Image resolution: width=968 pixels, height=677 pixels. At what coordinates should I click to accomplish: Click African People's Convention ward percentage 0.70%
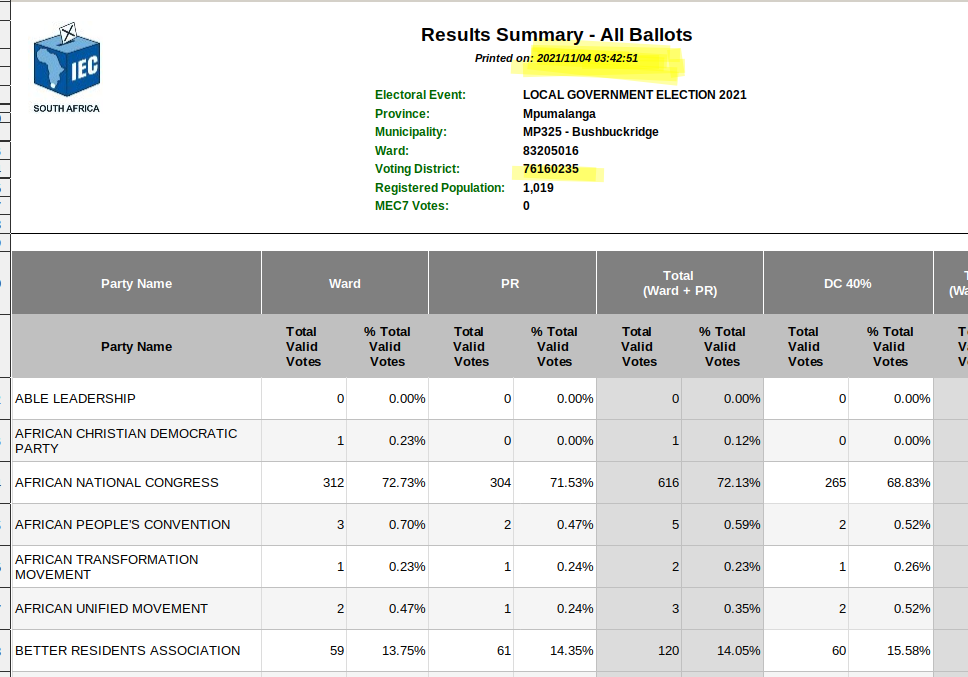click(407, 525)
